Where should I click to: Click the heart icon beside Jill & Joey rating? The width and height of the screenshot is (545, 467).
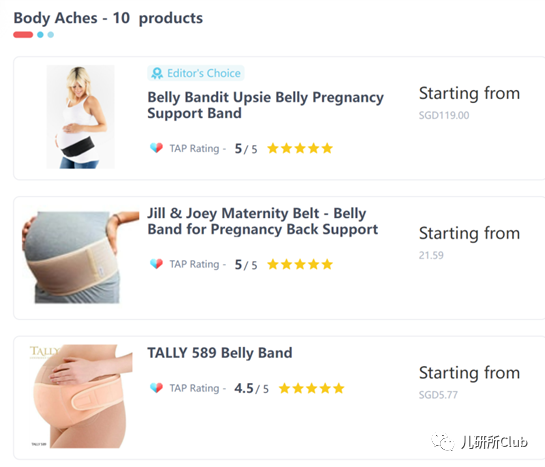[156, 264]
